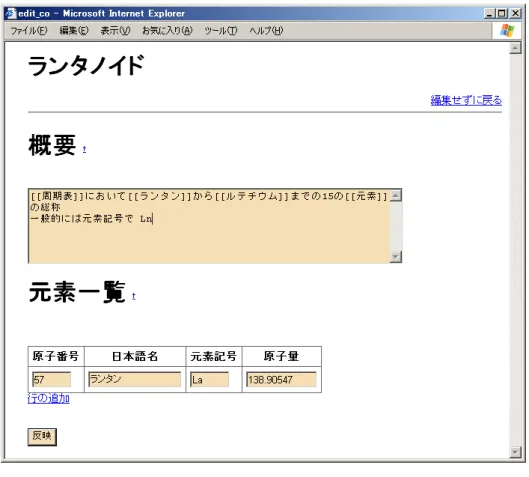Open the ツール(T) menu
The height and width of the screenshot is (477, 529).
pos(221,31)
